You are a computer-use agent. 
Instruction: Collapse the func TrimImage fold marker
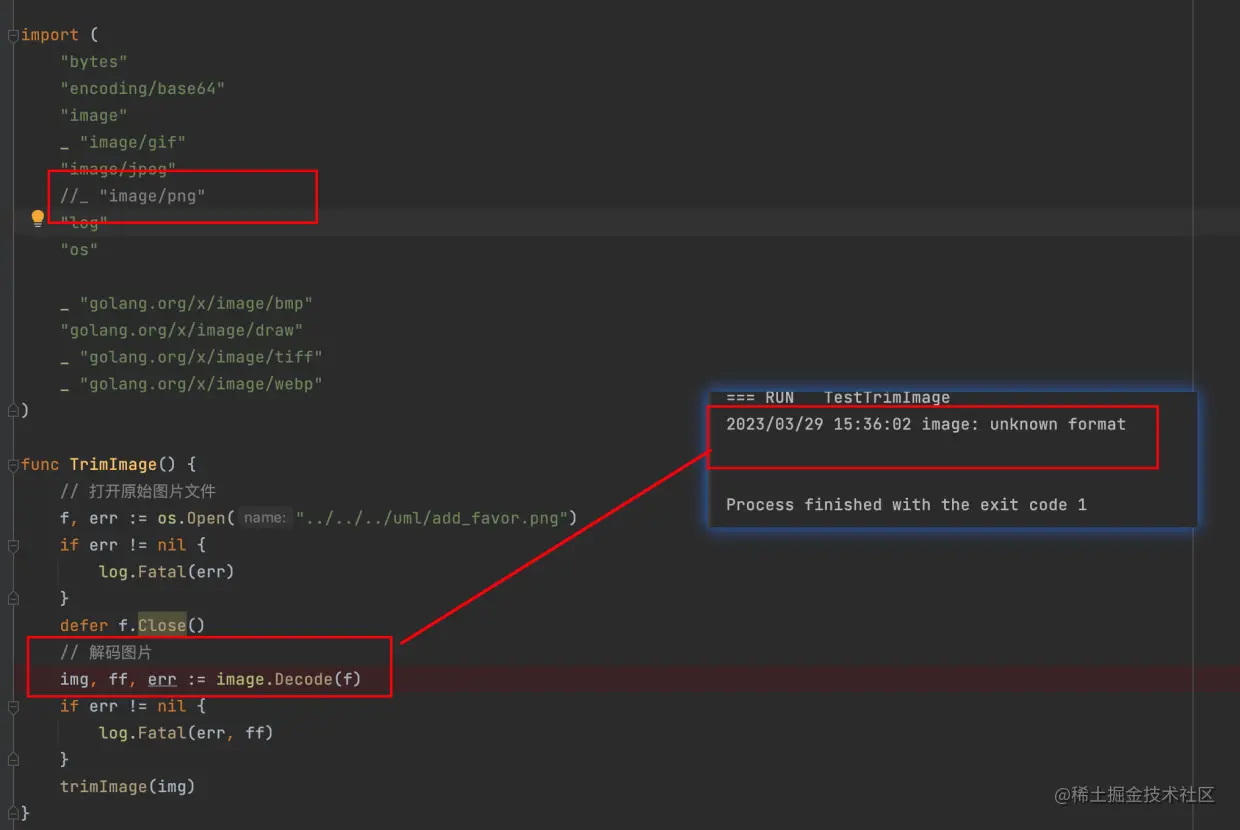pyautogui.click(x=12, y=465)
